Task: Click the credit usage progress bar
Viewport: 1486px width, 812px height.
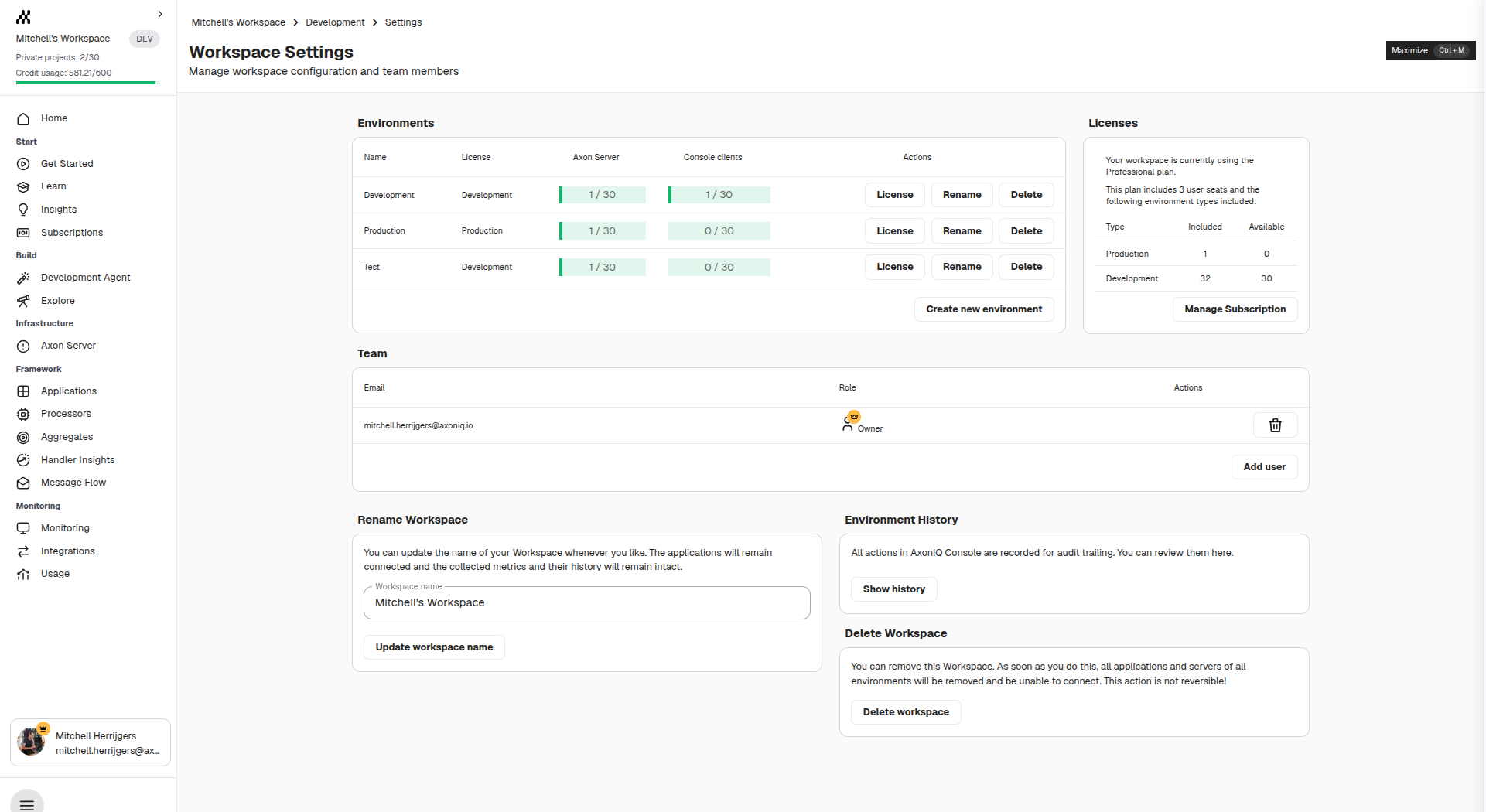Action: pyautogui.click(x=85, y=83)
